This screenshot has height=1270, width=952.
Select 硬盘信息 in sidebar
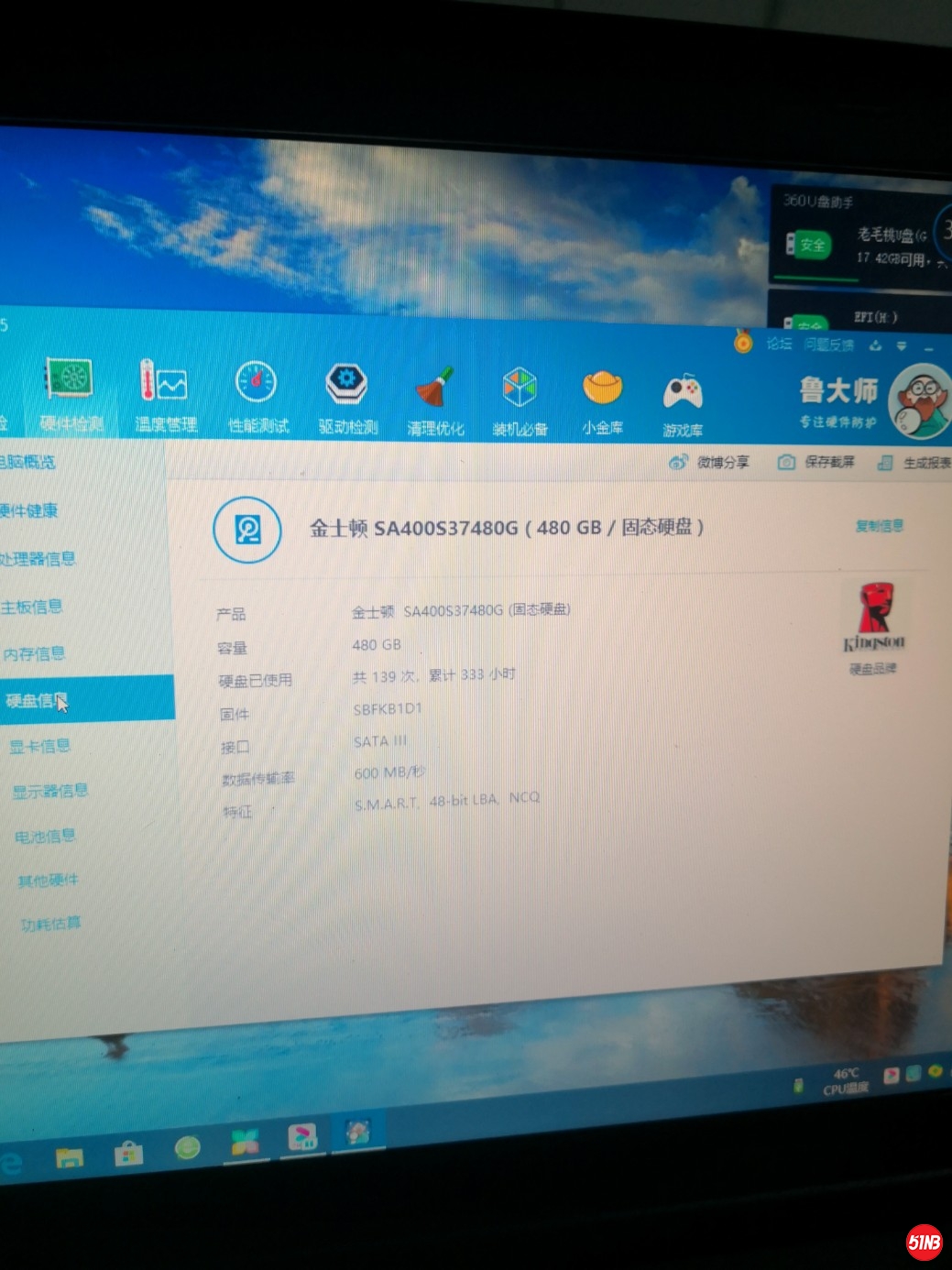[x=87, y=700]
